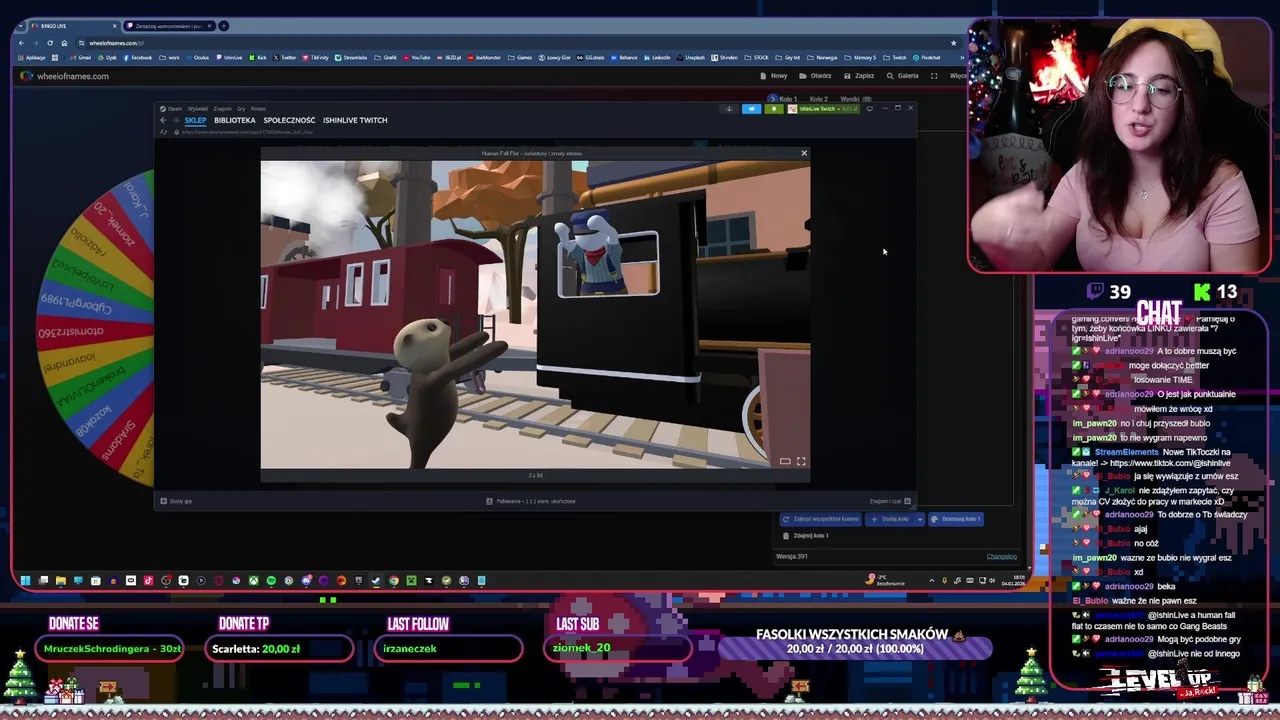The image size is (1280, 720).
Task: Click the spinning name wheel
Action: click(x=95, y=330)
